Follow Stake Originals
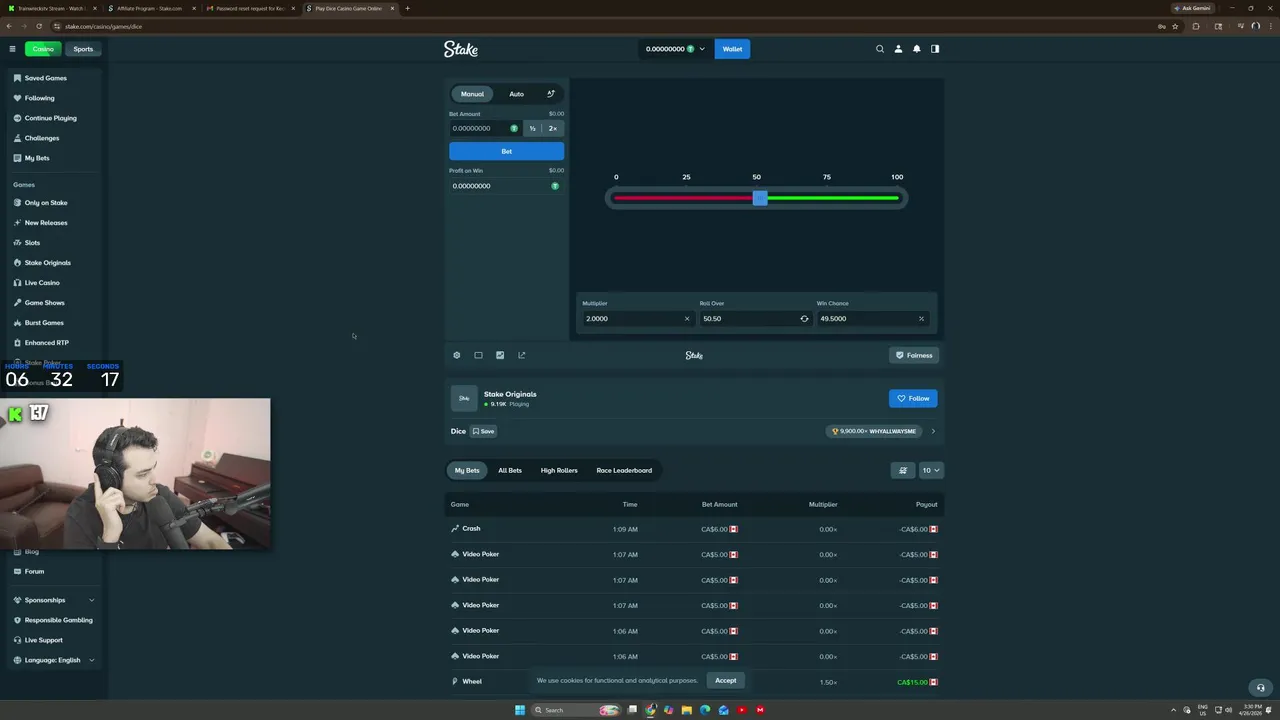Screen dimensions: 1280x720 point(913,398)
